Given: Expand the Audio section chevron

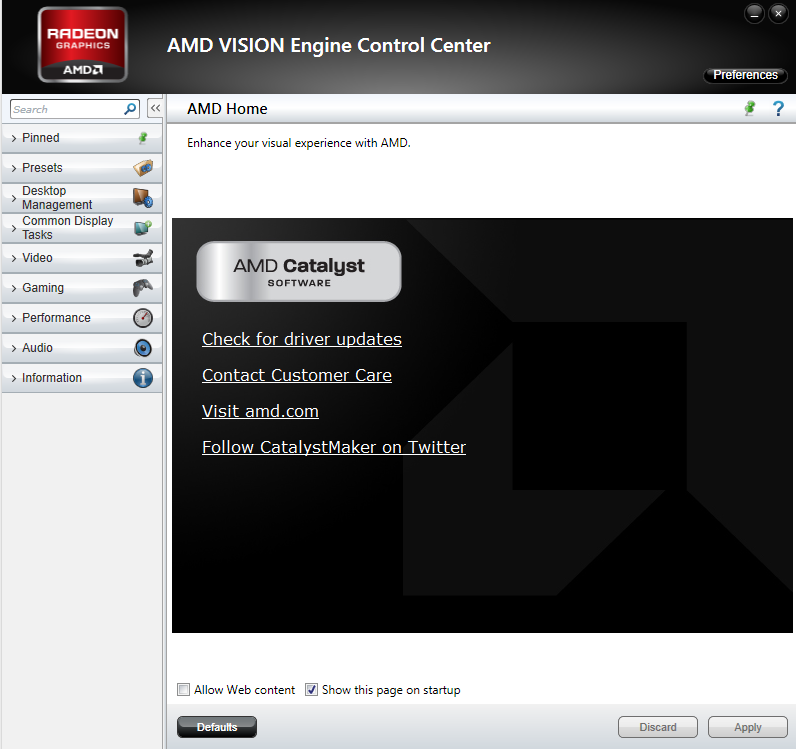Looking at the screenshot, I should click(x=14, y=348).
